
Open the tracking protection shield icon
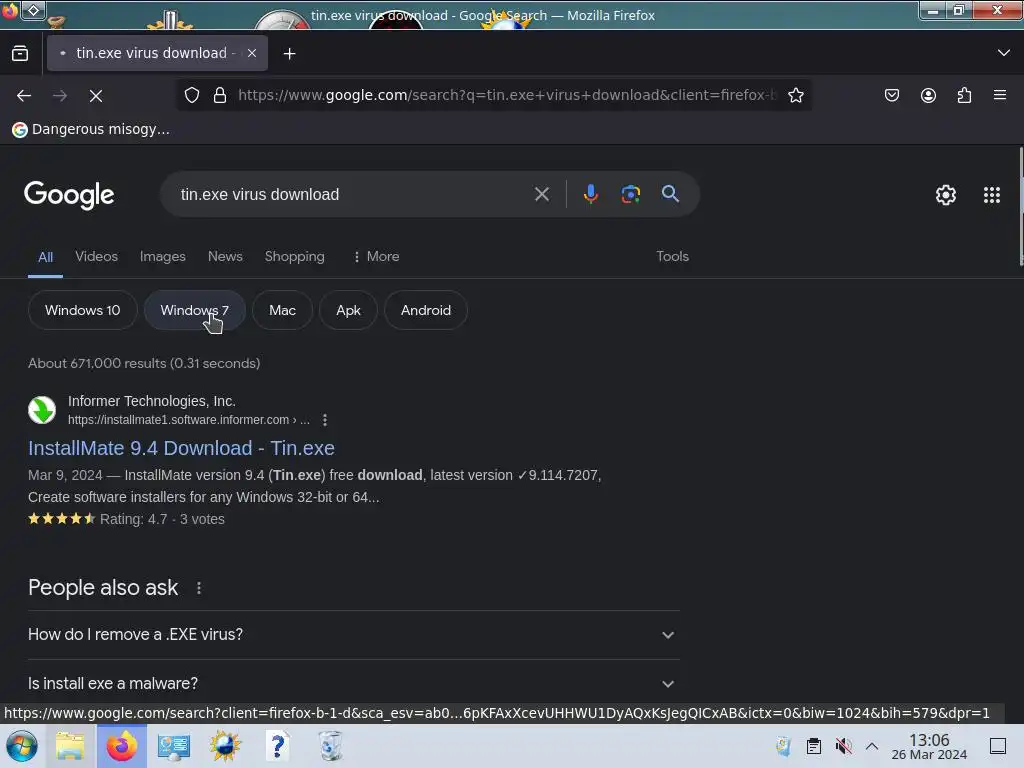coord(191,95)
